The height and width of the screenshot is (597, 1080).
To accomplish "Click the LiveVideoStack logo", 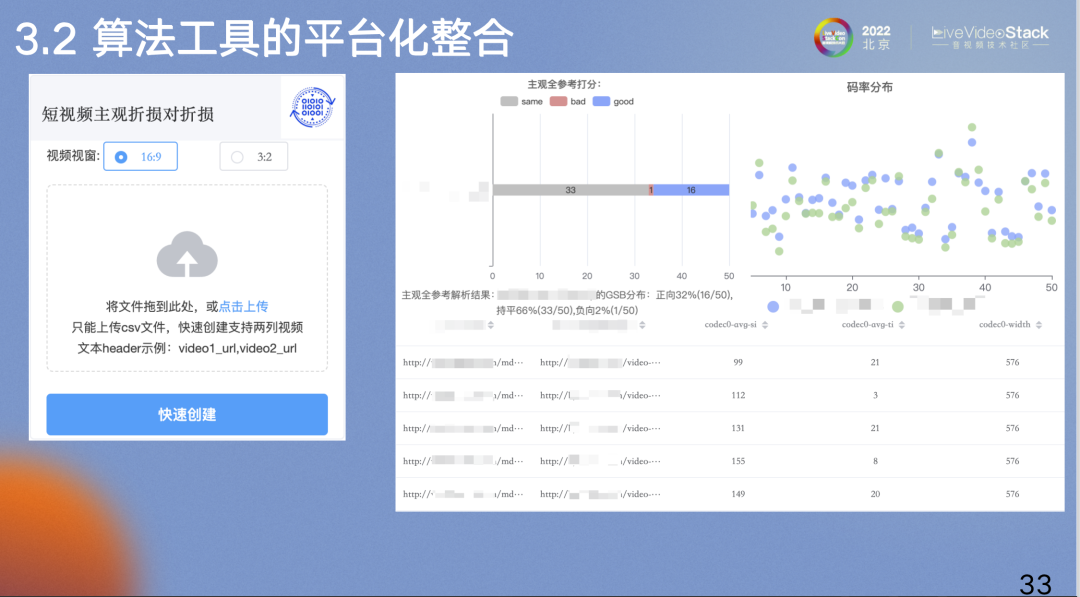I will (990, 38).
